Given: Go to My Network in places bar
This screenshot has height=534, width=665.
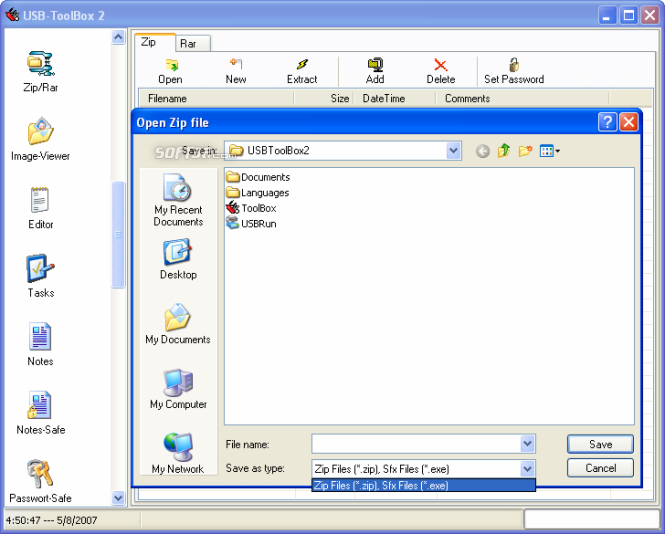Looking at the screenshot, I should tap(178, 453).
